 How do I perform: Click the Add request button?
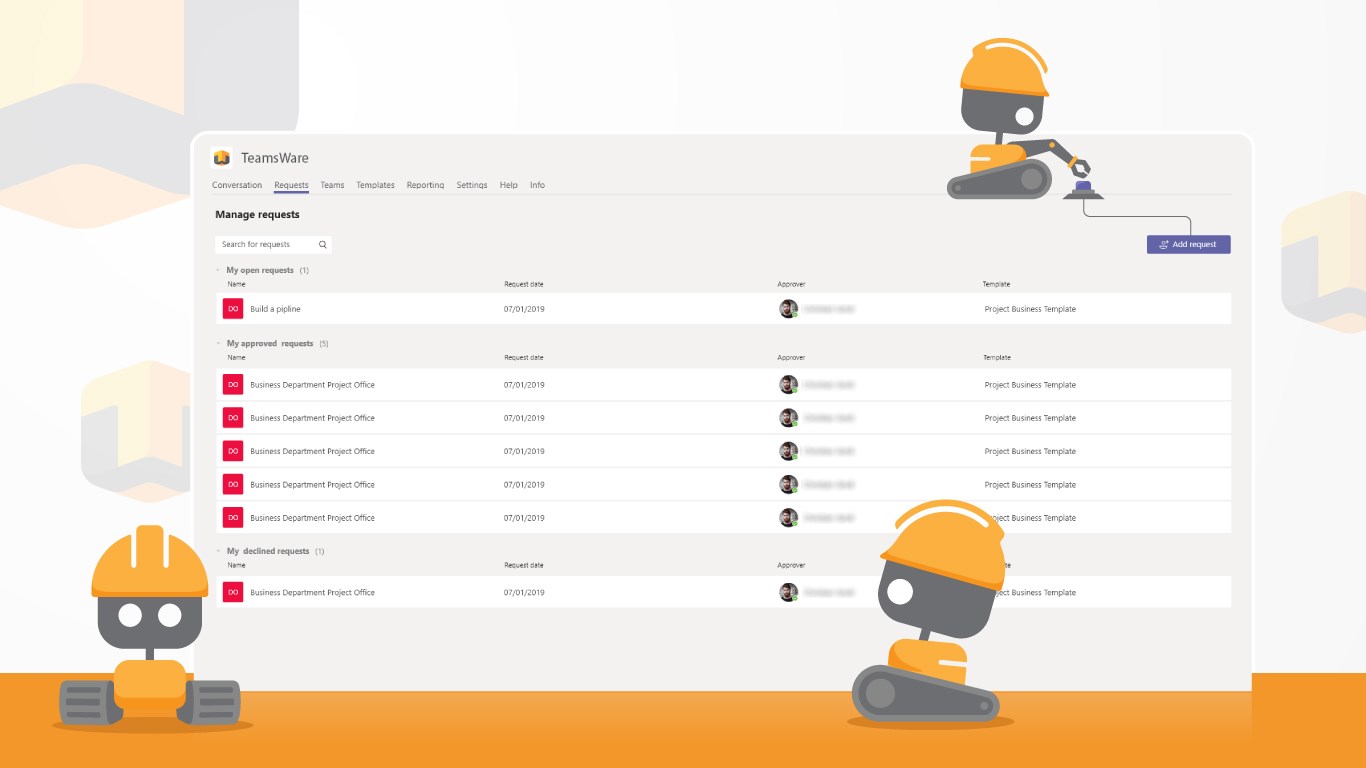(1188, 244)
